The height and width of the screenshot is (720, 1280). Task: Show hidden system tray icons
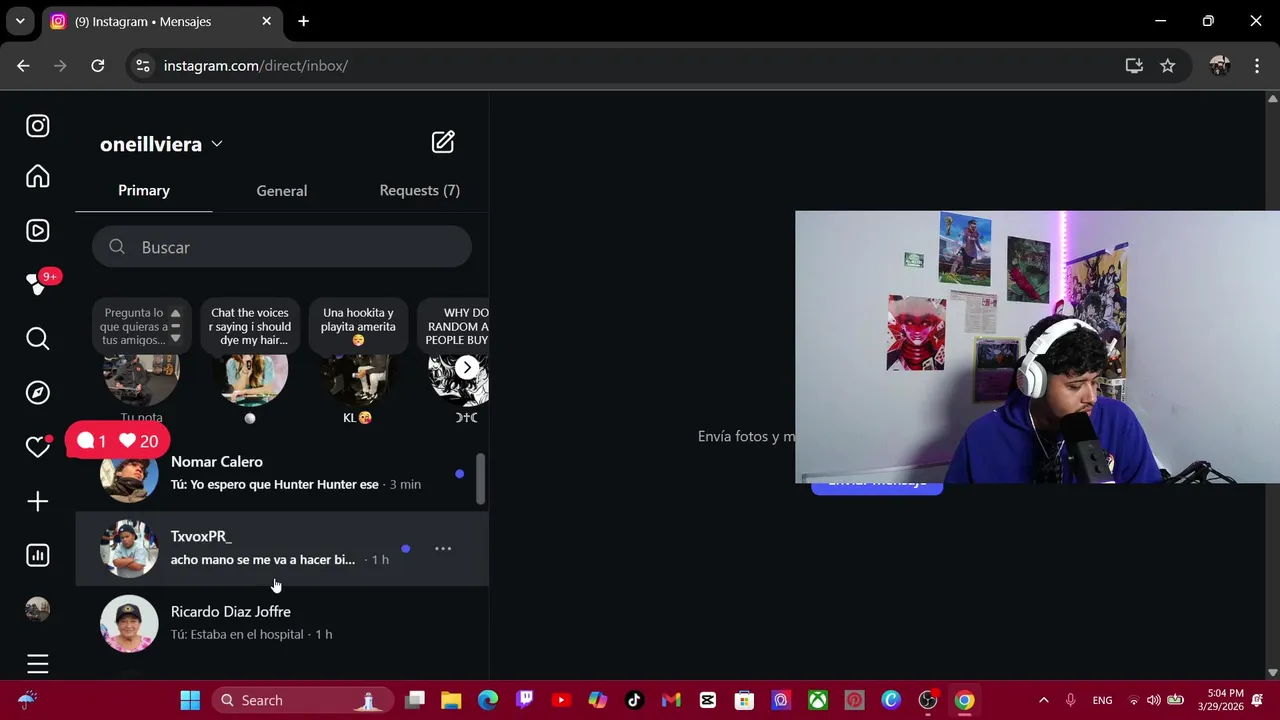coord(1043,700)
